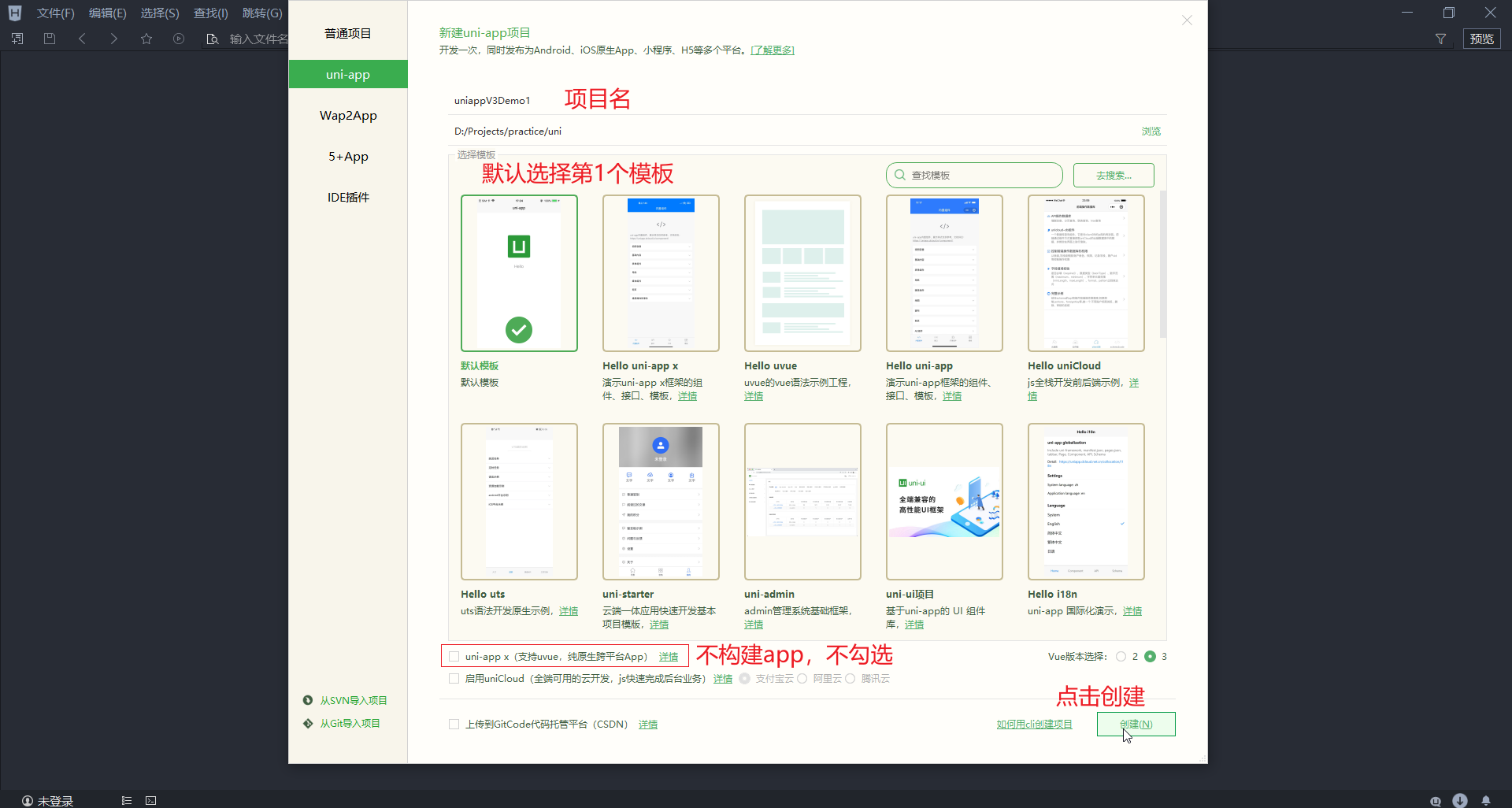Open the 文件(F) menu
The image size is (1512, 808).
point(55,13)
